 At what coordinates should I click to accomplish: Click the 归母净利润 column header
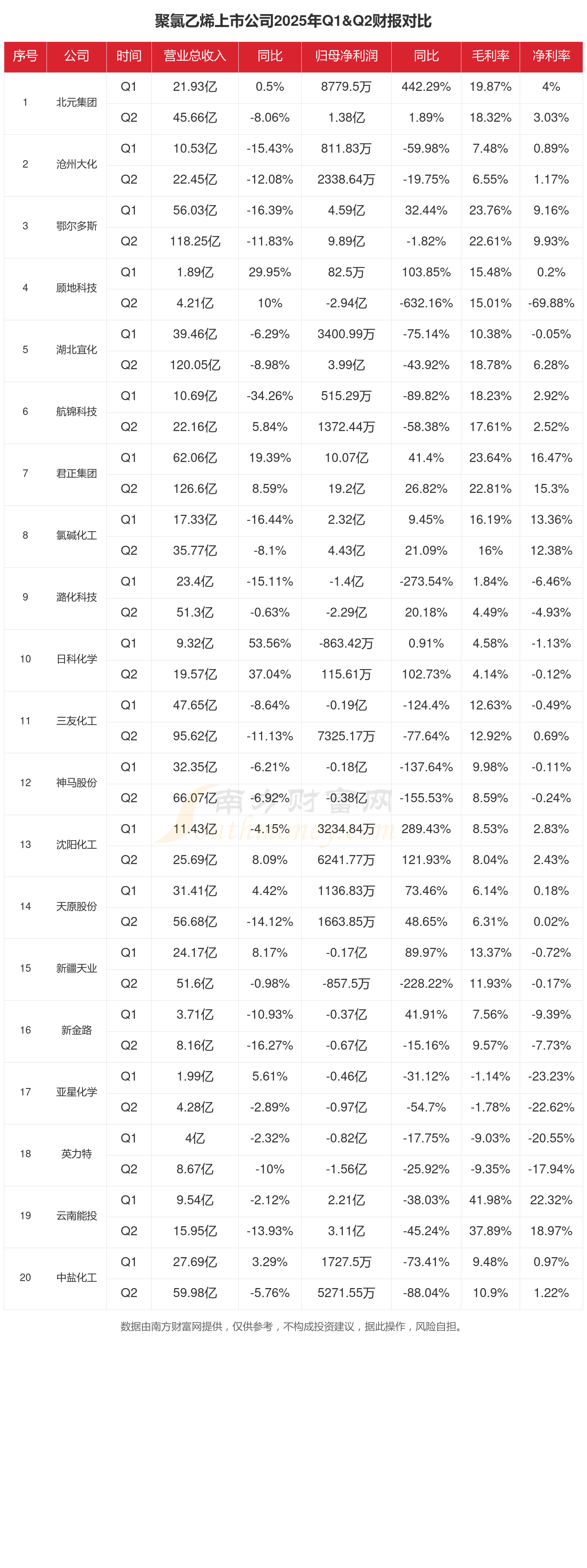tap(346, 56)
